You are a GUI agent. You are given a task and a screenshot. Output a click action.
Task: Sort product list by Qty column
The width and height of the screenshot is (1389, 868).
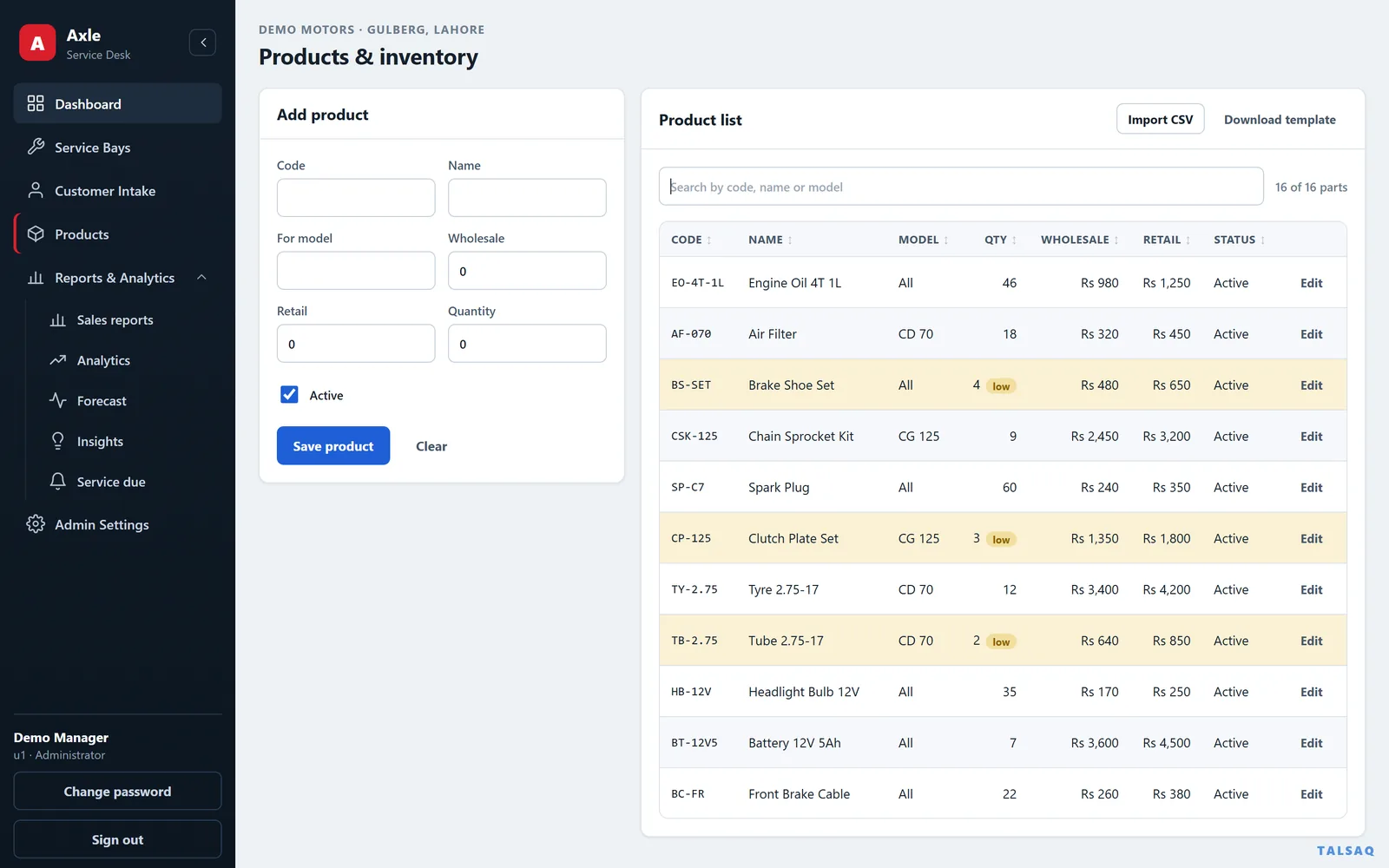1000,240
